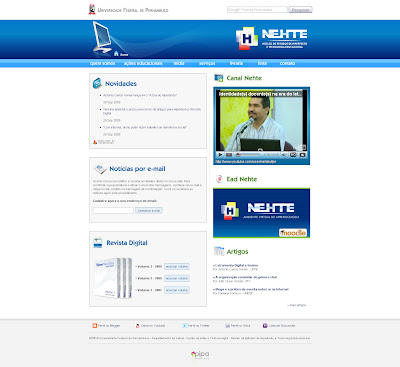Open the 'quem somos' menu item
The width and height of the screenshot is (400, 367).
point(103,63)
